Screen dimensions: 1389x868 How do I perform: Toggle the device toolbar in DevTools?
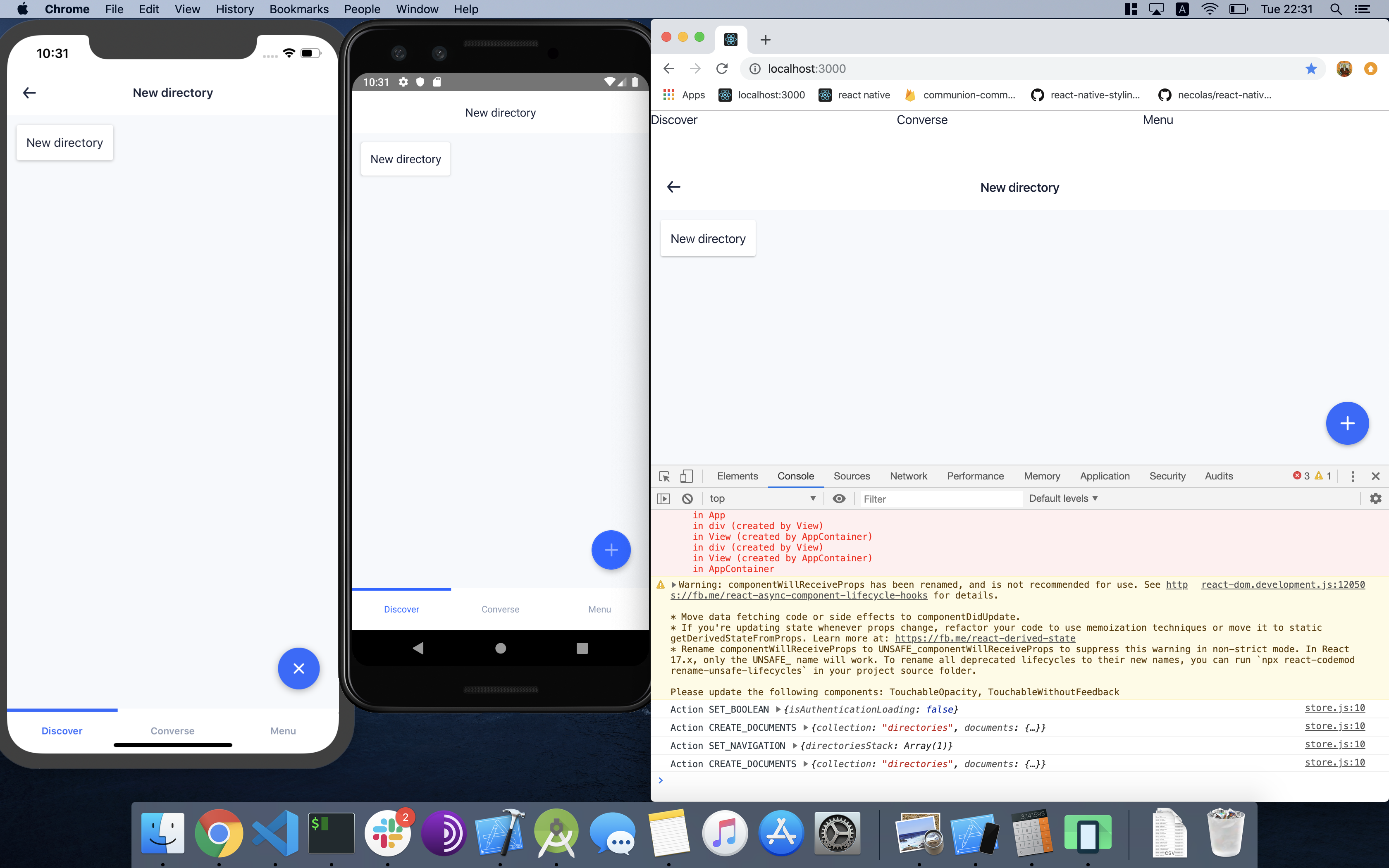click(687, 476)
